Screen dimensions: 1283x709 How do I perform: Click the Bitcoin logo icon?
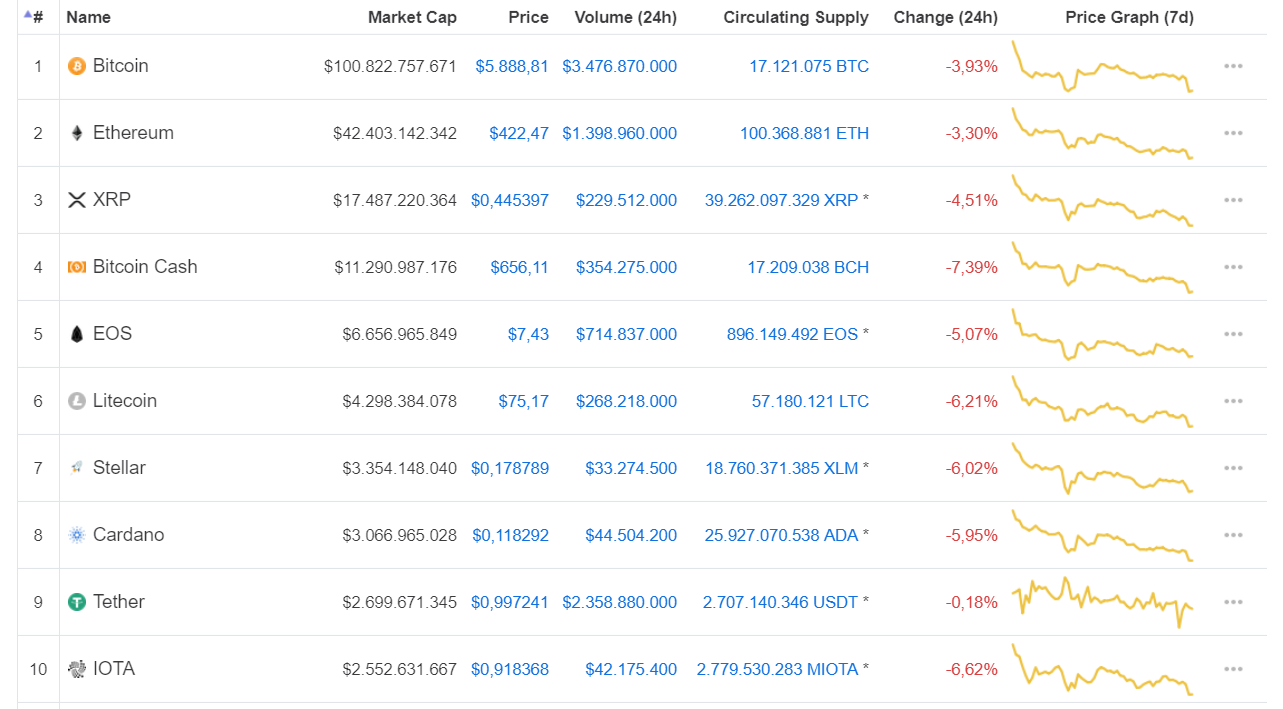click(x=75, y=66)
